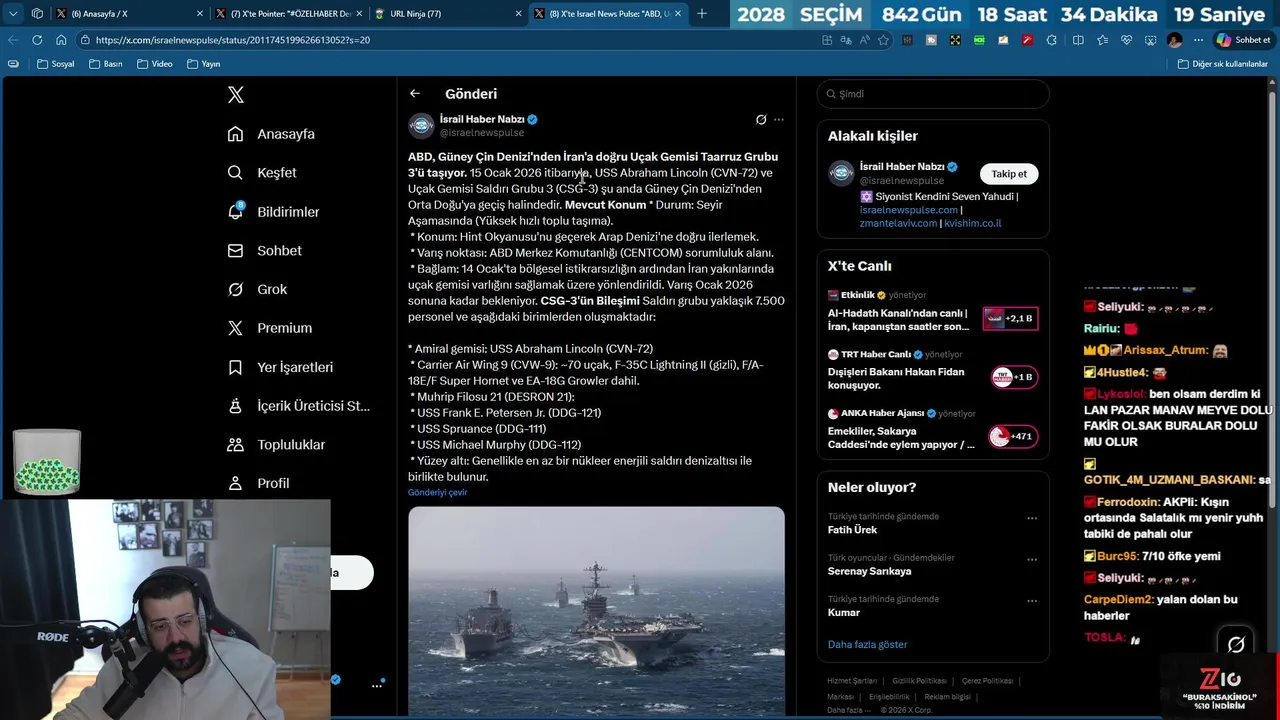Open İçerik Üreticisi Stüdyosu
1280x720 pixels.
[298, 406]
